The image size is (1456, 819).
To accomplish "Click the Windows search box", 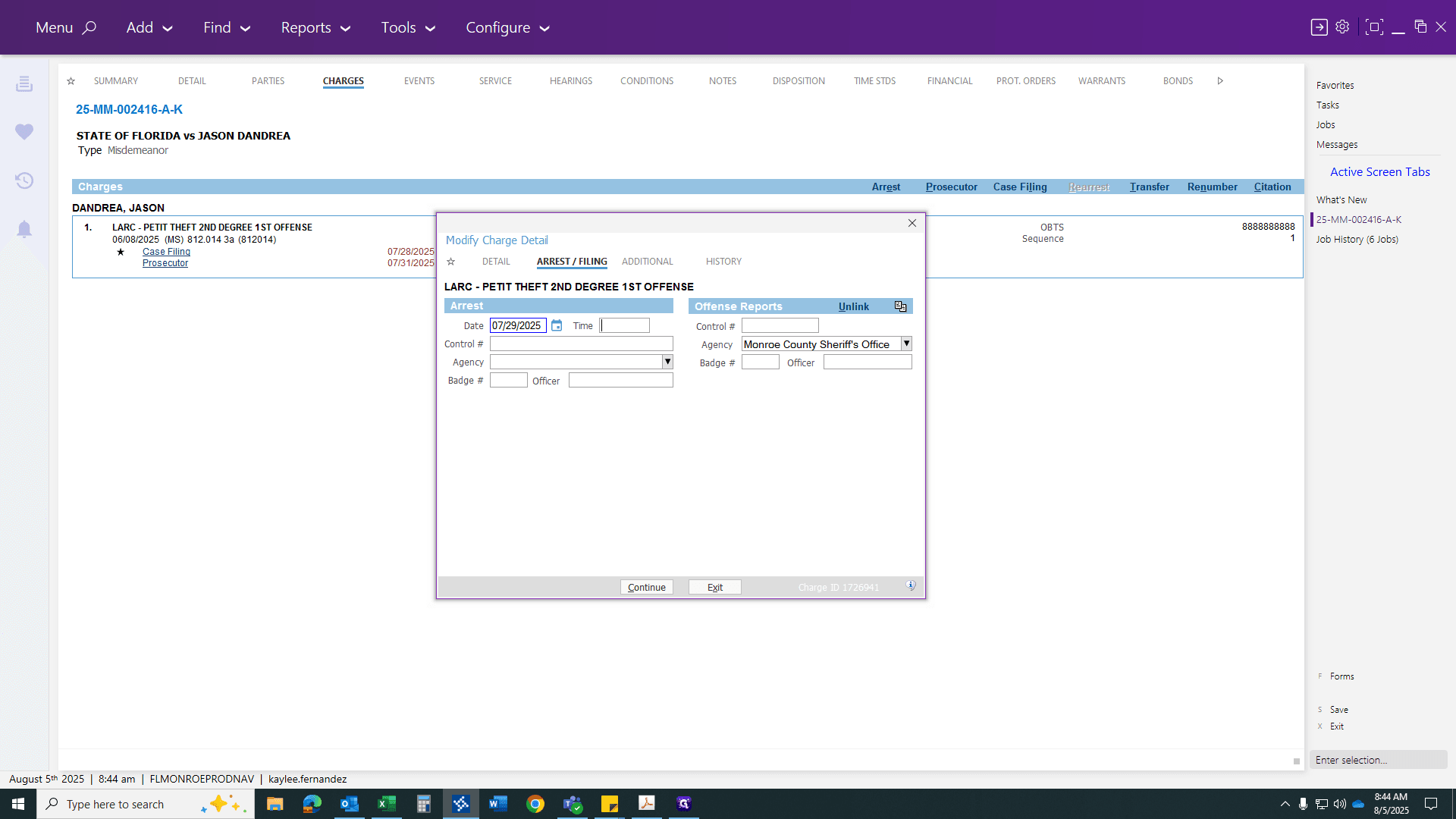I will pyautogui.click(x=146, y=804).
